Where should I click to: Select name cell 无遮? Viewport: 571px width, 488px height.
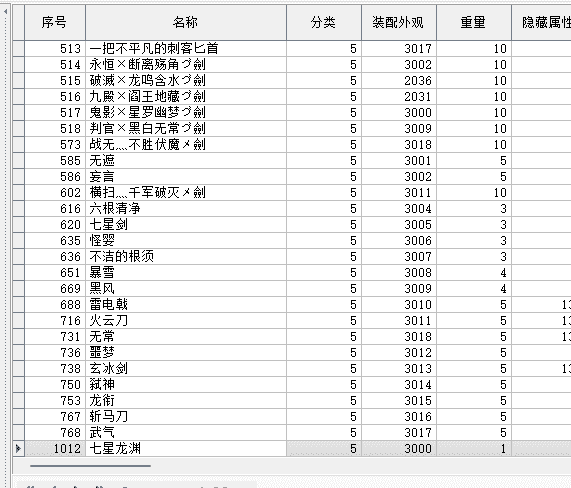pos(186,161)
